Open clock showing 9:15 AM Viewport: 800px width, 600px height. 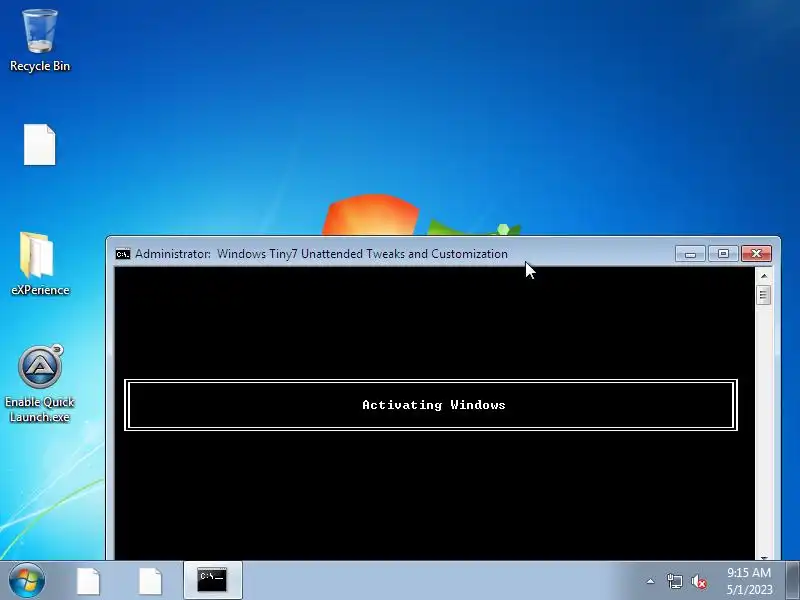pyautogui.click(x=749, y=581)
